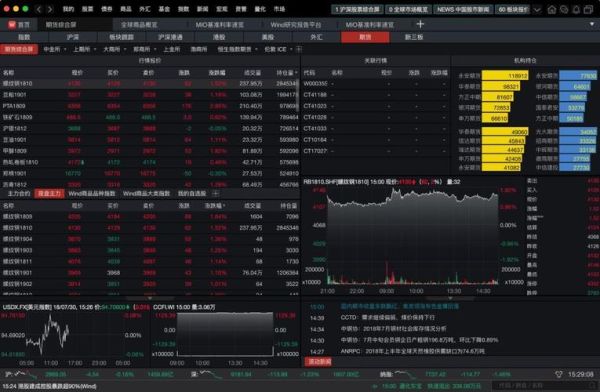The height and width of the screenshot is (392, 600).
Task: Select the 全球商品概览 page tab
Action: pos(139,24)
